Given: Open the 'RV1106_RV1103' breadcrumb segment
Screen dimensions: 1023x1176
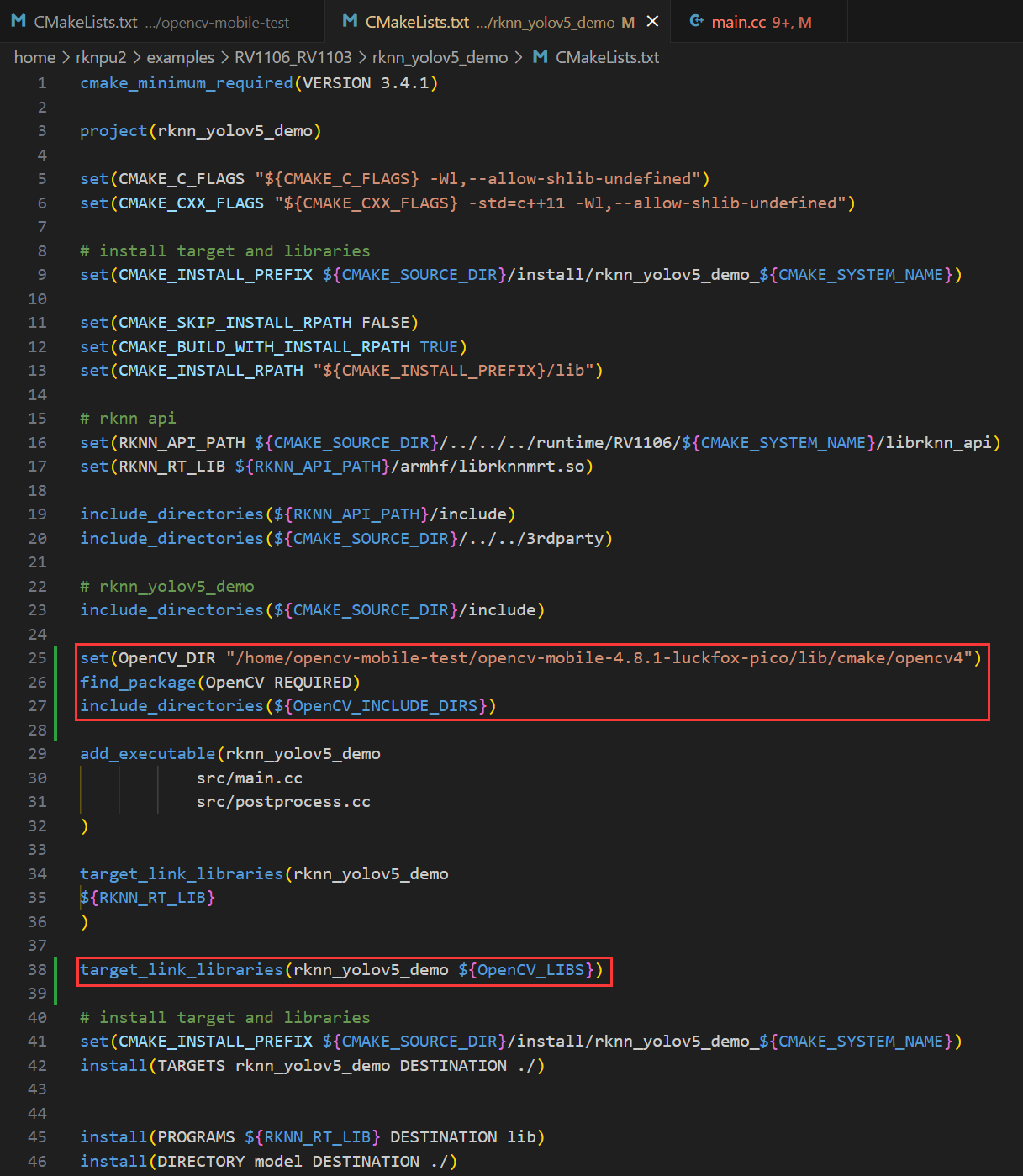Looking at the screenshot, I should (293, 57).
